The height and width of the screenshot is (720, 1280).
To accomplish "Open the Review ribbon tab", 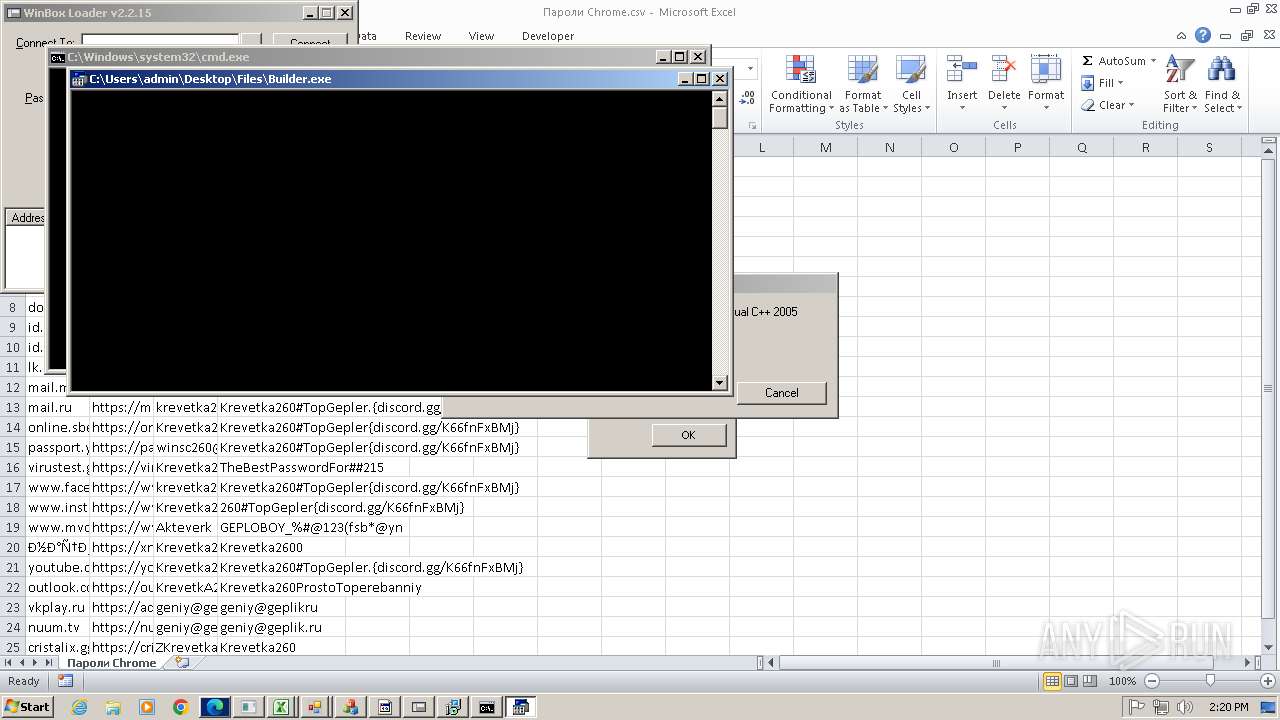I will tap(423, 36).
